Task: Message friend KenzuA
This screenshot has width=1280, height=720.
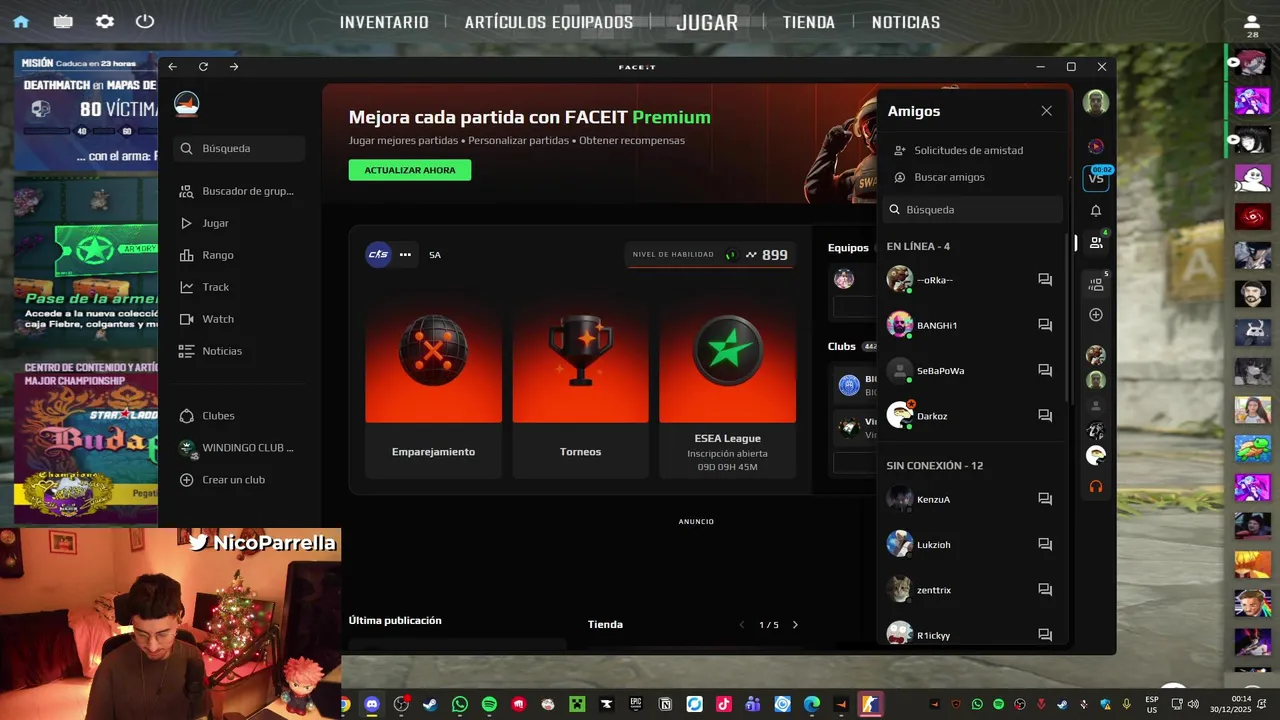Action: [x=1045, y=499]
